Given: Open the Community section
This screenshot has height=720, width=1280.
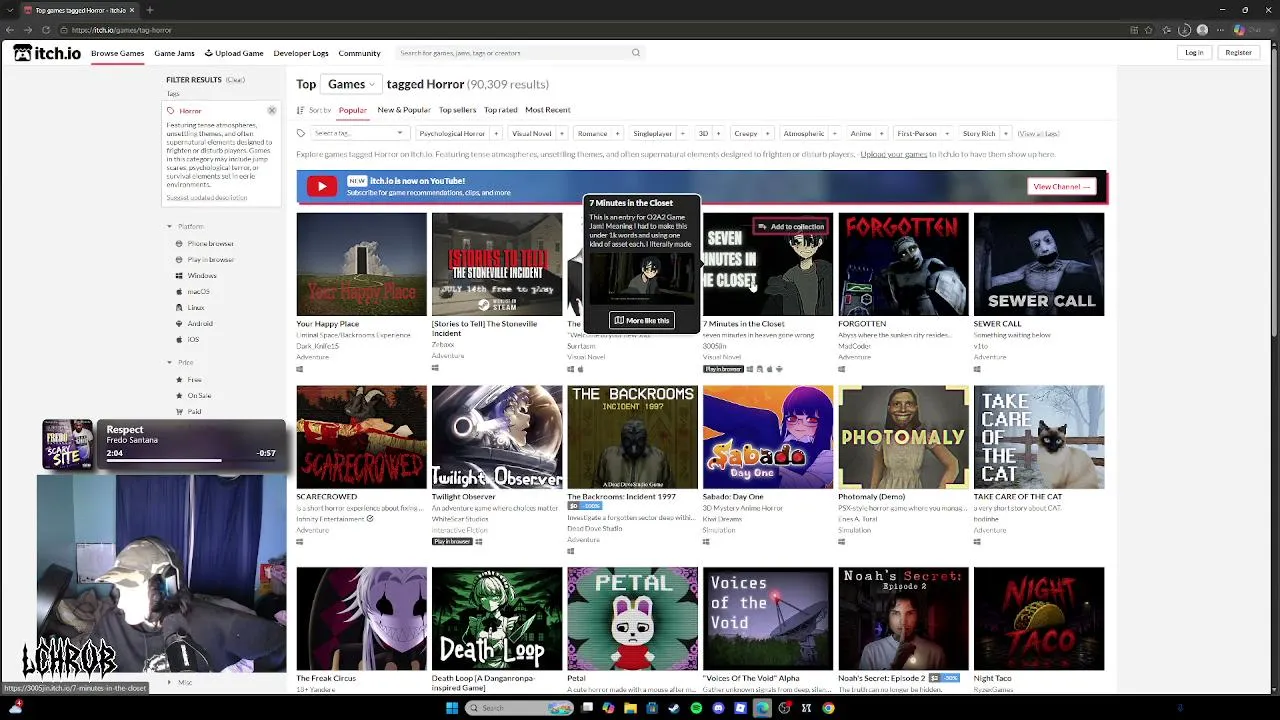Looking at the screenshot, I should point(359,53).
